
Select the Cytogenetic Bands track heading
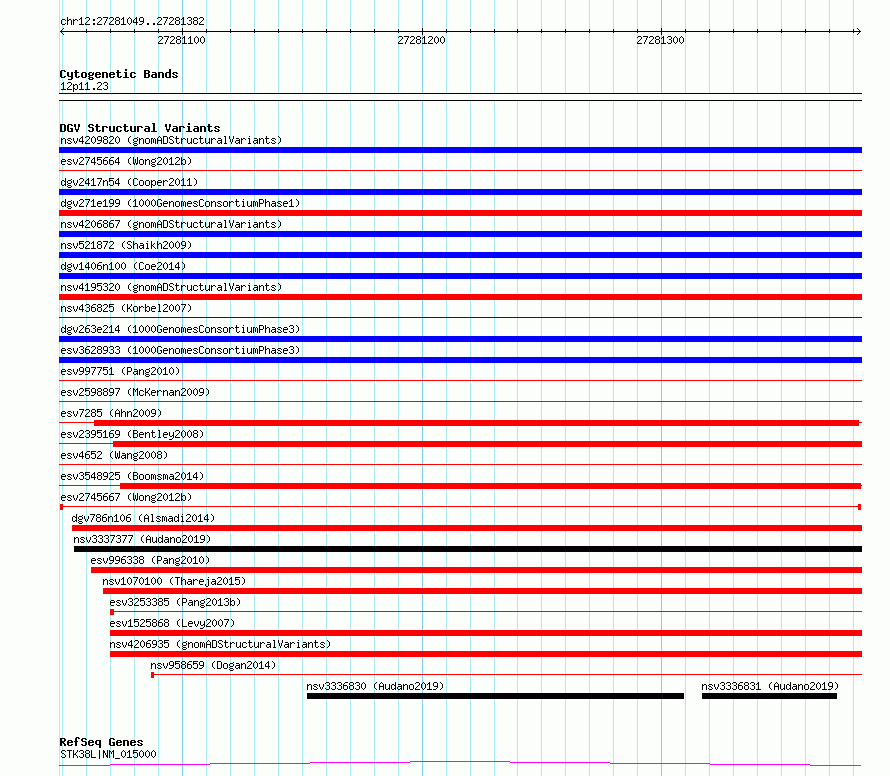pos(119,74)
